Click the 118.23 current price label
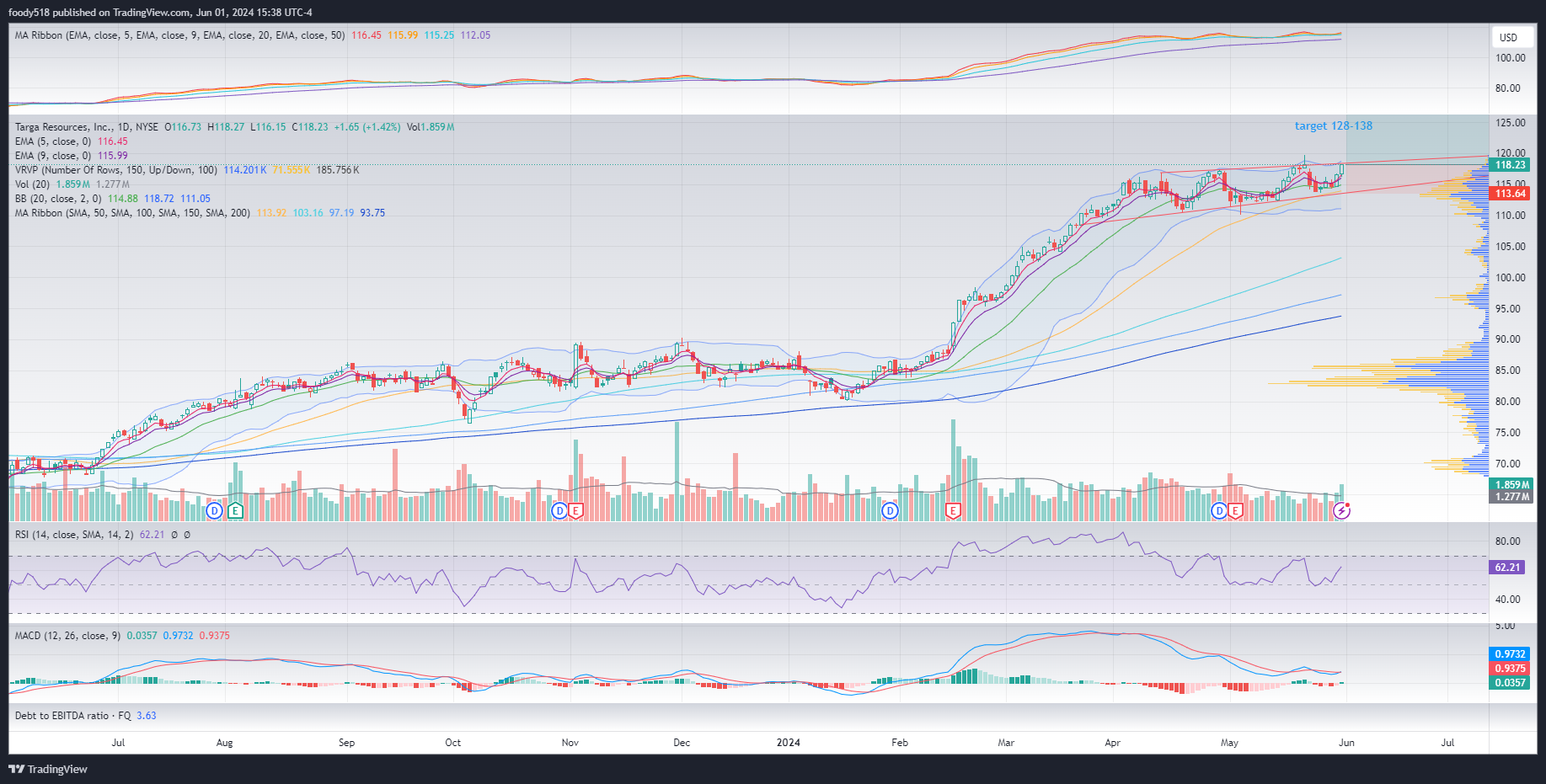This screenshot has height=784, width=1546. [x=1510, y=165]
